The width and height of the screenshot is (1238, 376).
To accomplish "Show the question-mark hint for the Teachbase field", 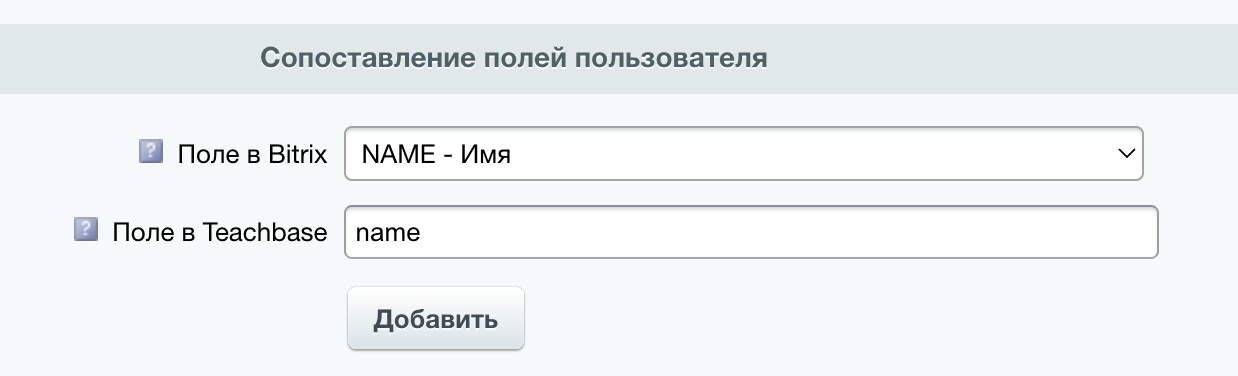I will coord(86,230).
